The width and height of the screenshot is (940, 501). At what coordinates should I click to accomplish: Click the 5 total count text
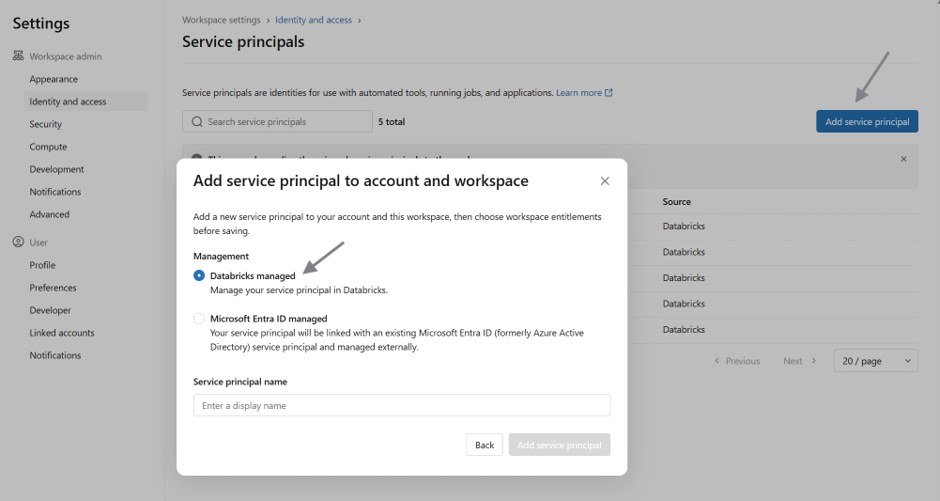point(391,122)
